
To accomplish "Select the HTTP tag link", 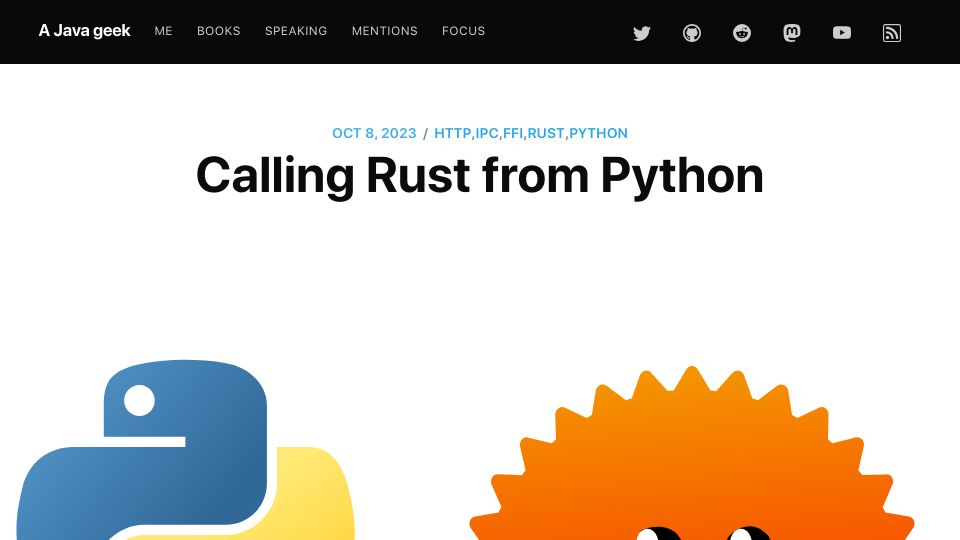I will click(x=452, y=133).
